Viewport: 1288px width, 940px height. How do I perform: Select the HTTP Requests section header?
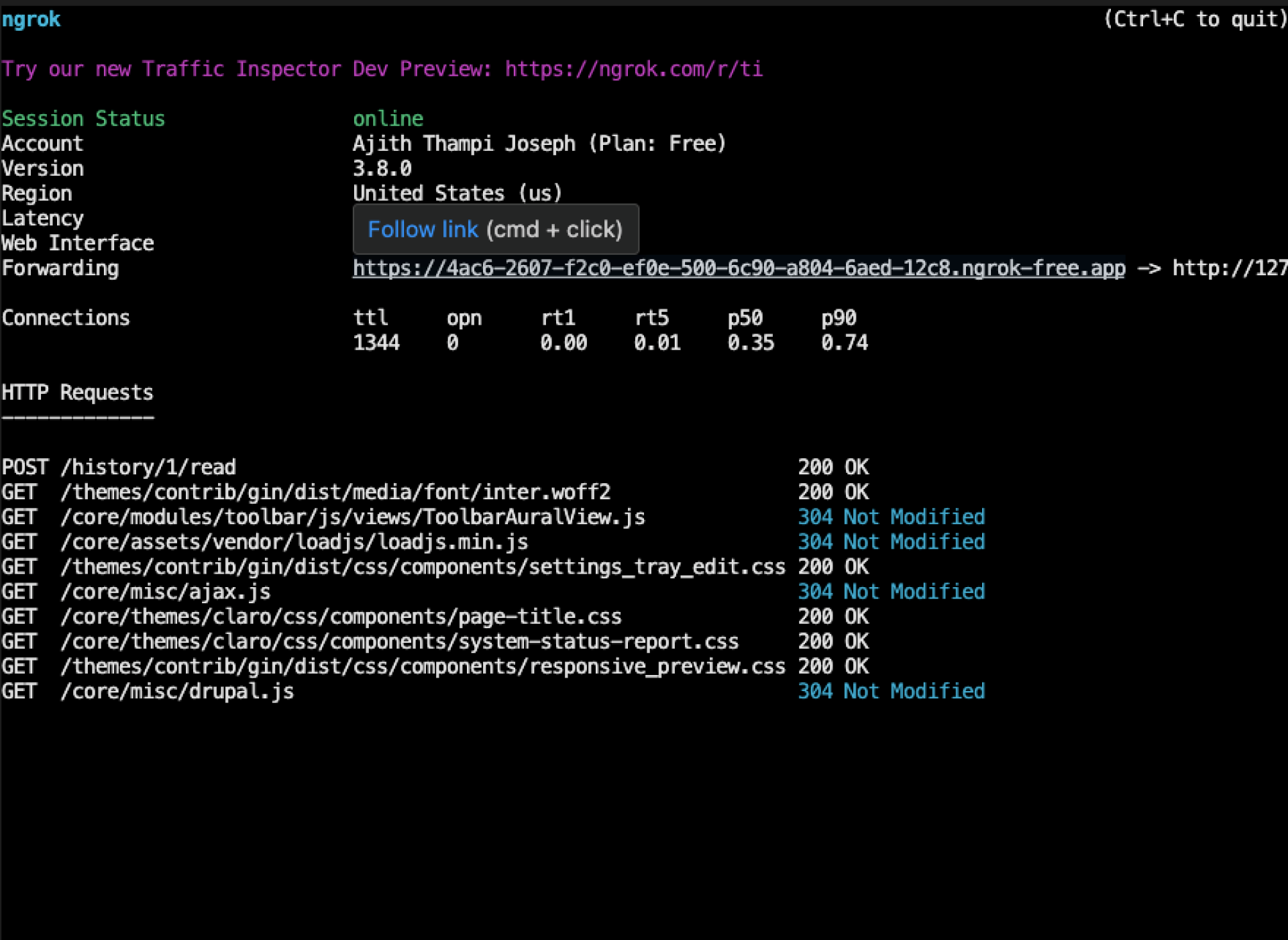tap(77, 392)
